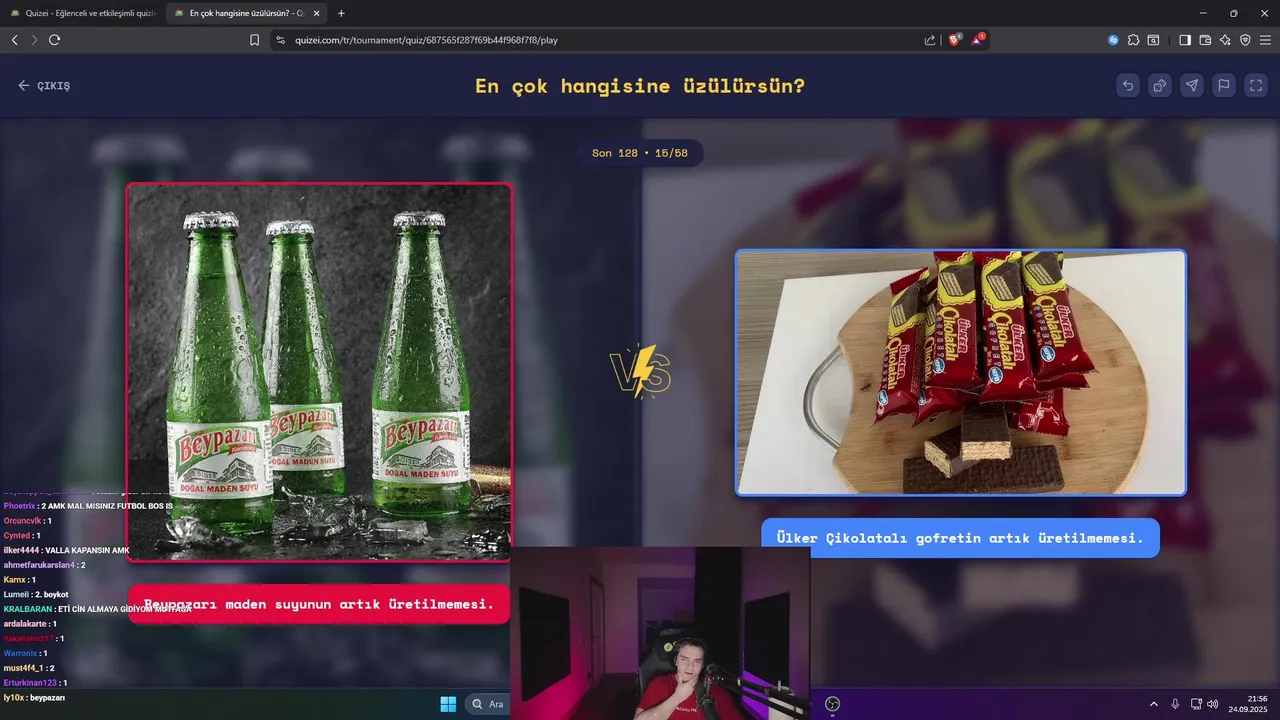Click the Shazam extension icon
The image size is (1280, 720).
tap(1113, 40)
